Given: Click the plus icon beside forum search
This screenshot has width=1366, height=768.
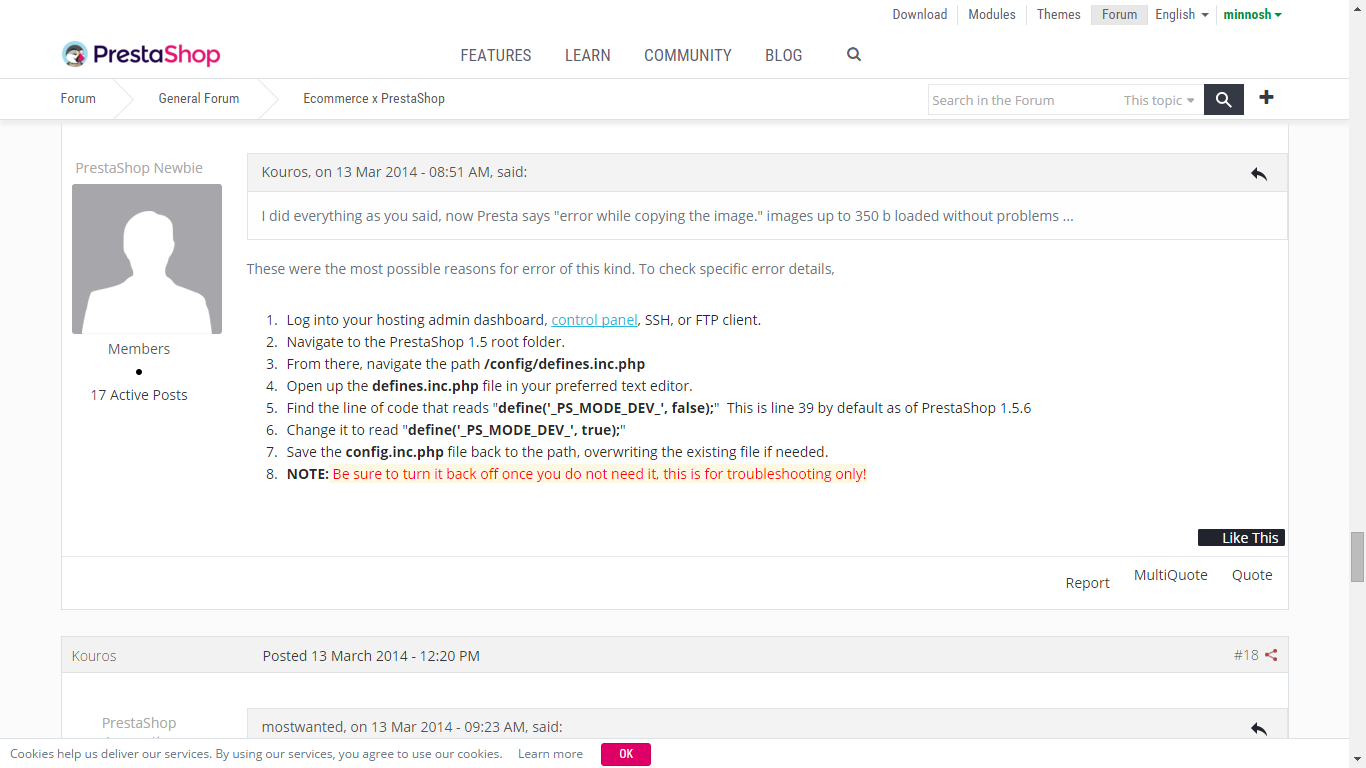Looking at the screenshot, I should point(1266,97).
